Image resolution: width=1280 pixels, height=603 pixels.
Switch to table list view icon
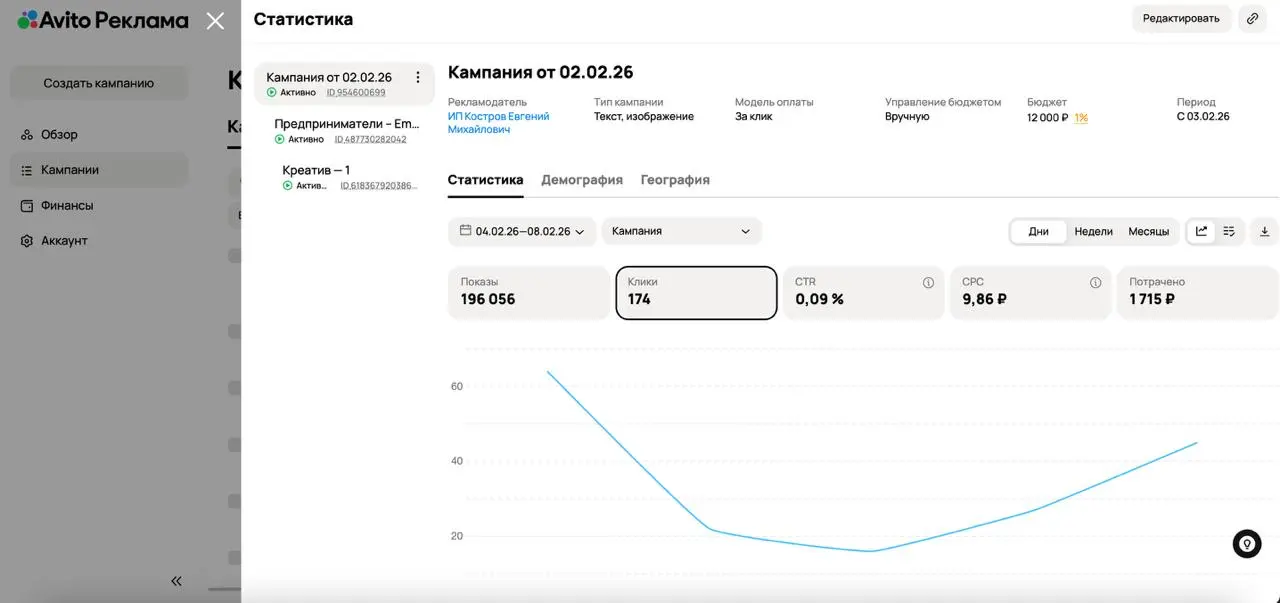[x=1229, y=231]
